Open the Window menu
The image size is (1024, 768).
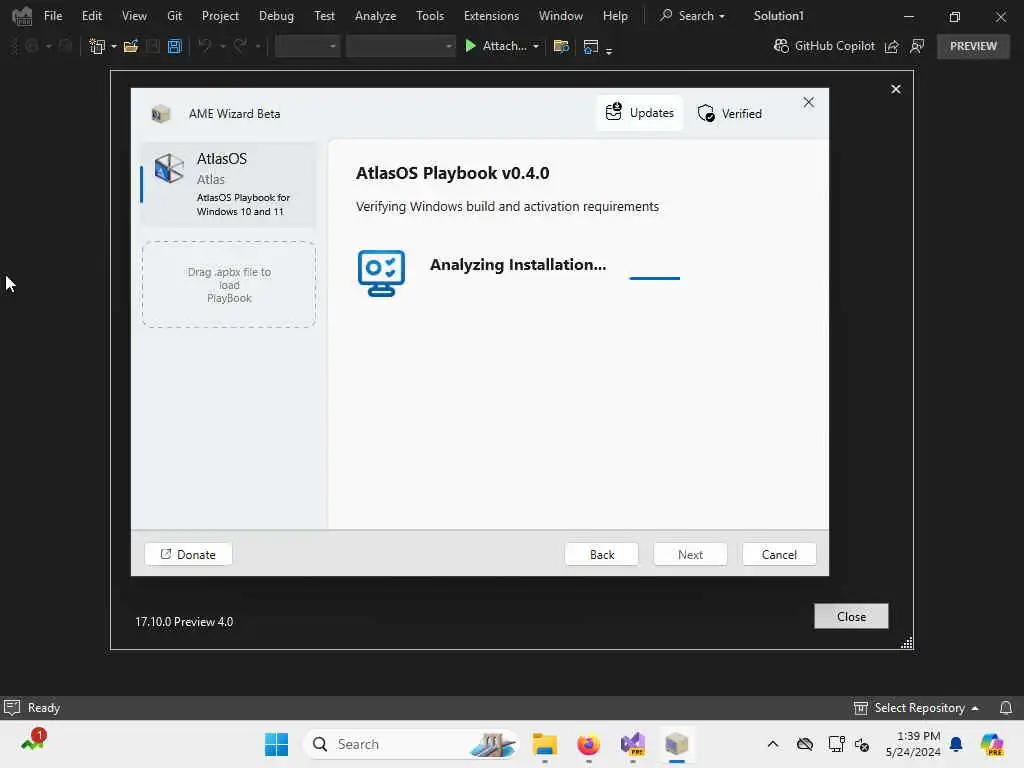click(x=560, y=16)
